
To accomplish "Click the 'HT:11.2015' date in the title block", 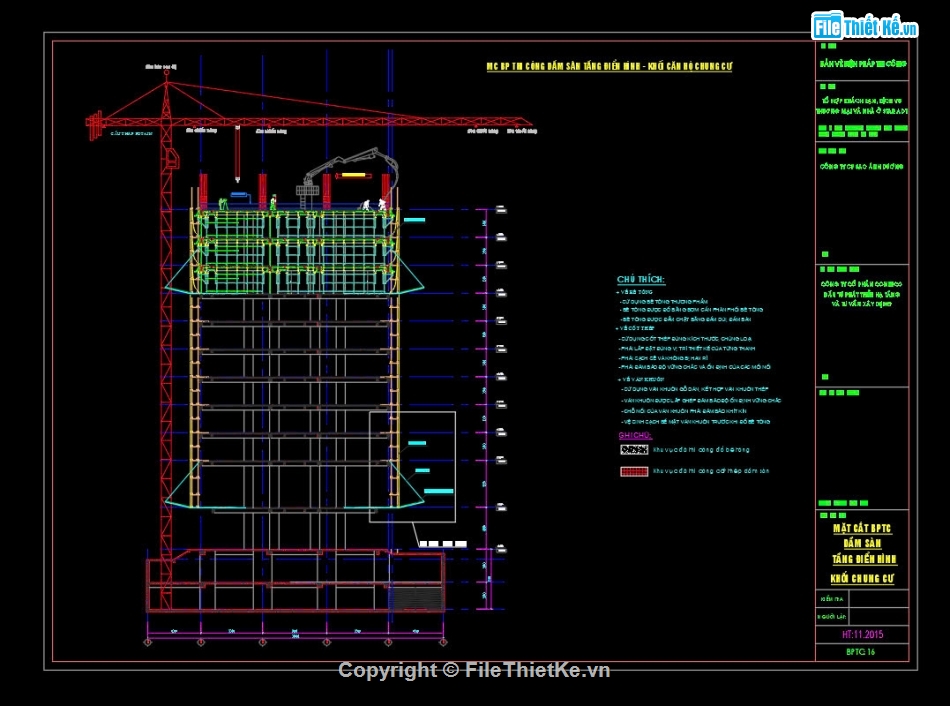I will (862, 634).
